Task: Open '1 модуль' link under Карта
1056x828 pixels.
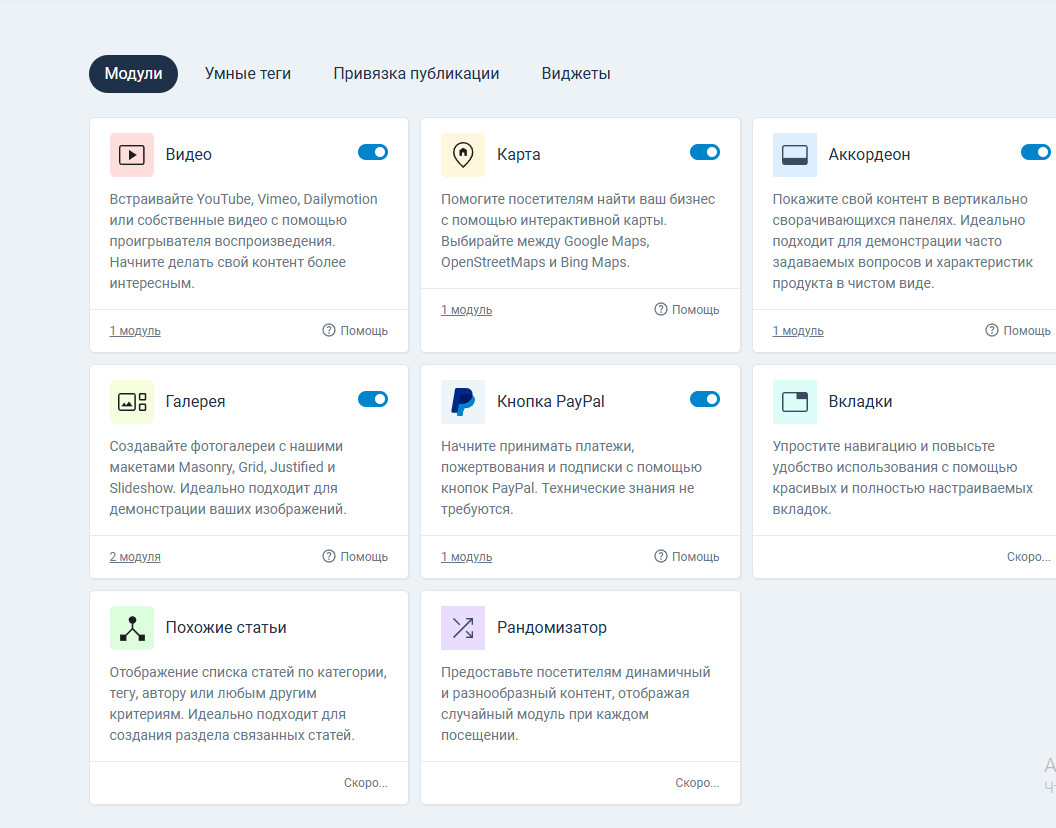Action: tap(467, 310)
